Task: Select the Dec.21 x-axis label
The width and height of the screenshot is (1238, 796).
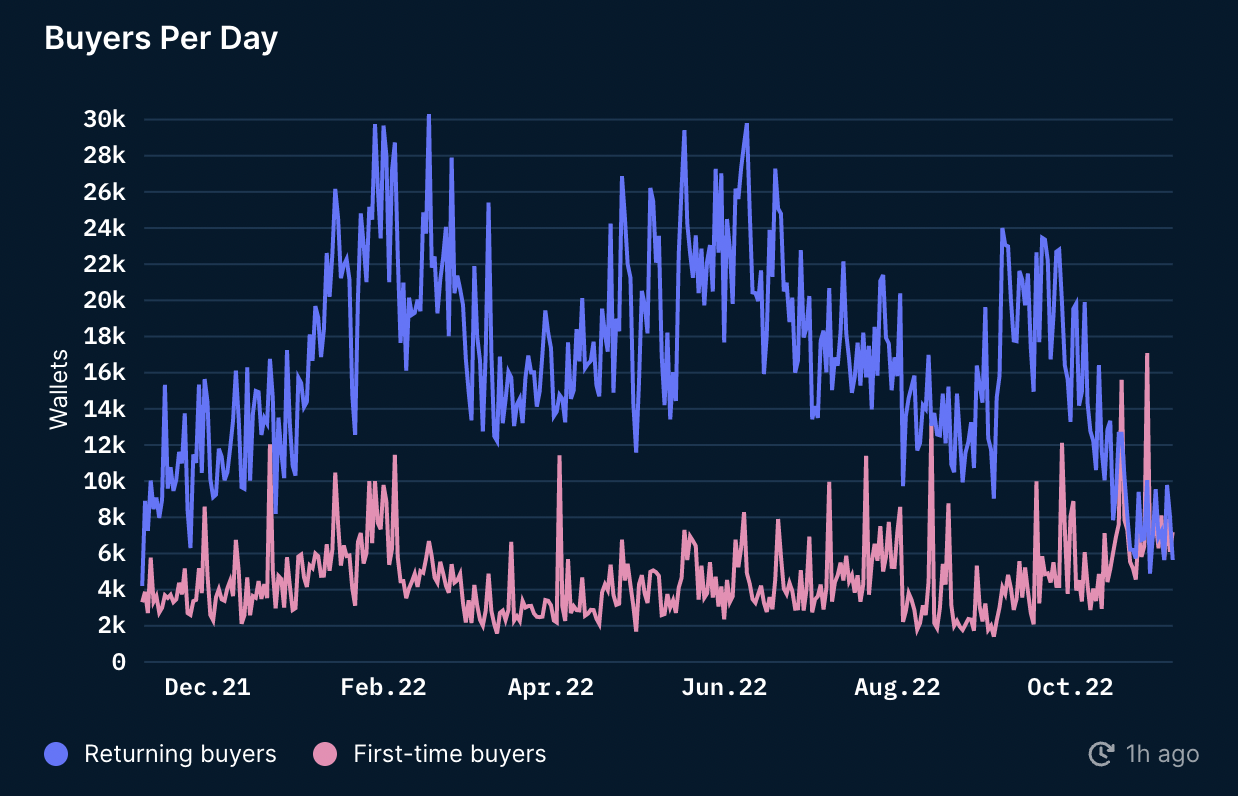Action: [x=207, y=687]
